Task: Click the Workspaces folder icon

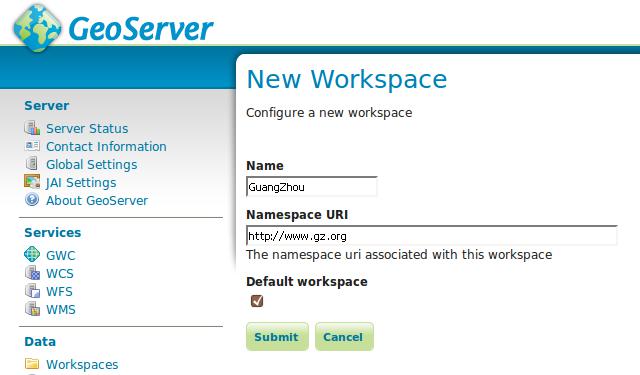Action: [32, 363]
